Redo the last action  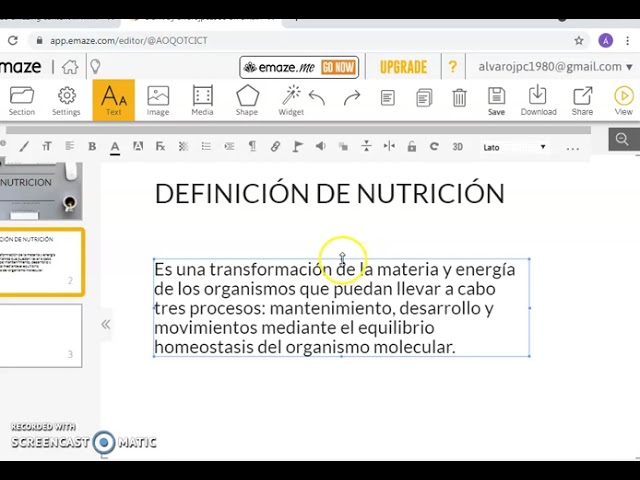[x=352, y=98]
